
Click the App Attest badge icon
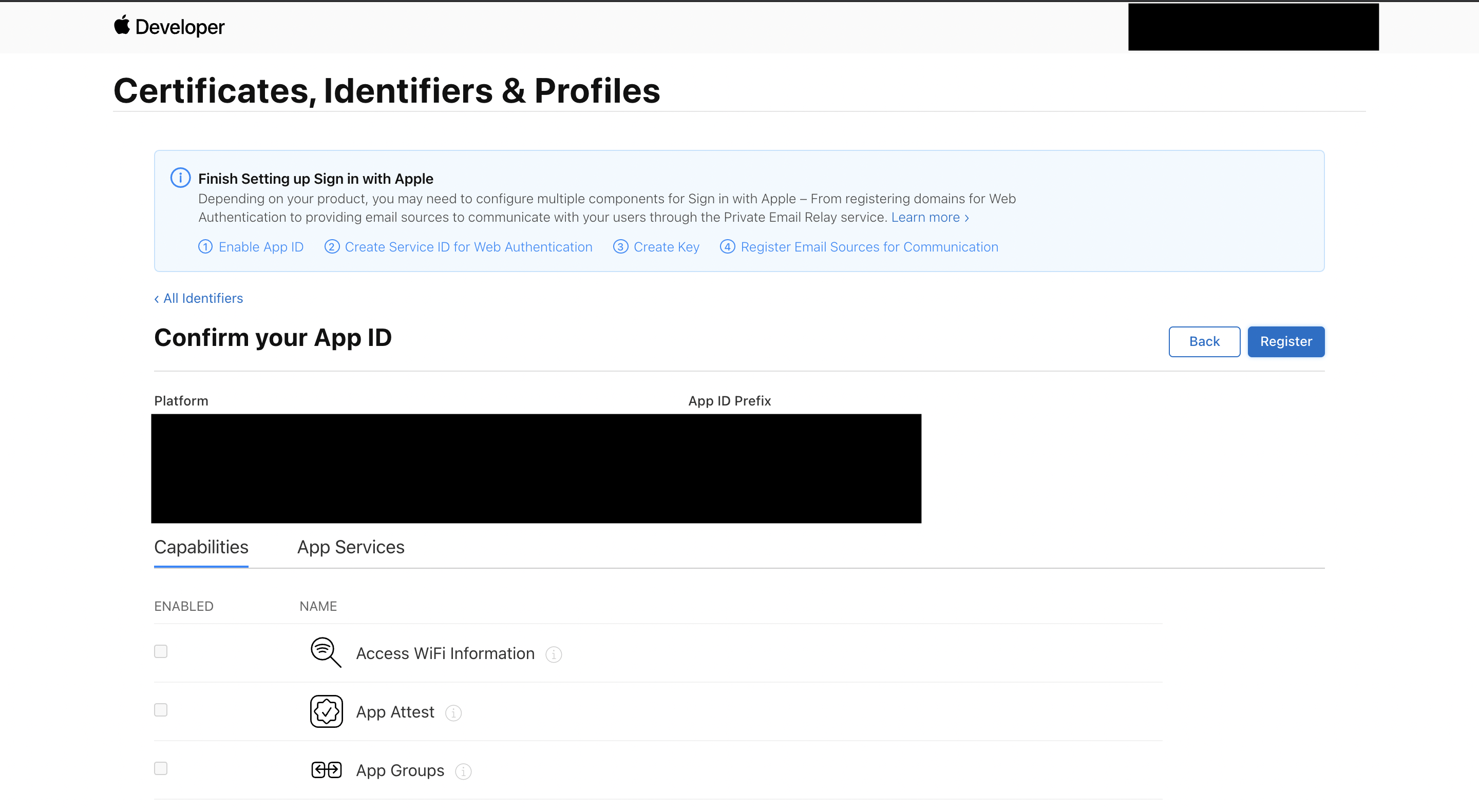(326, 711)
